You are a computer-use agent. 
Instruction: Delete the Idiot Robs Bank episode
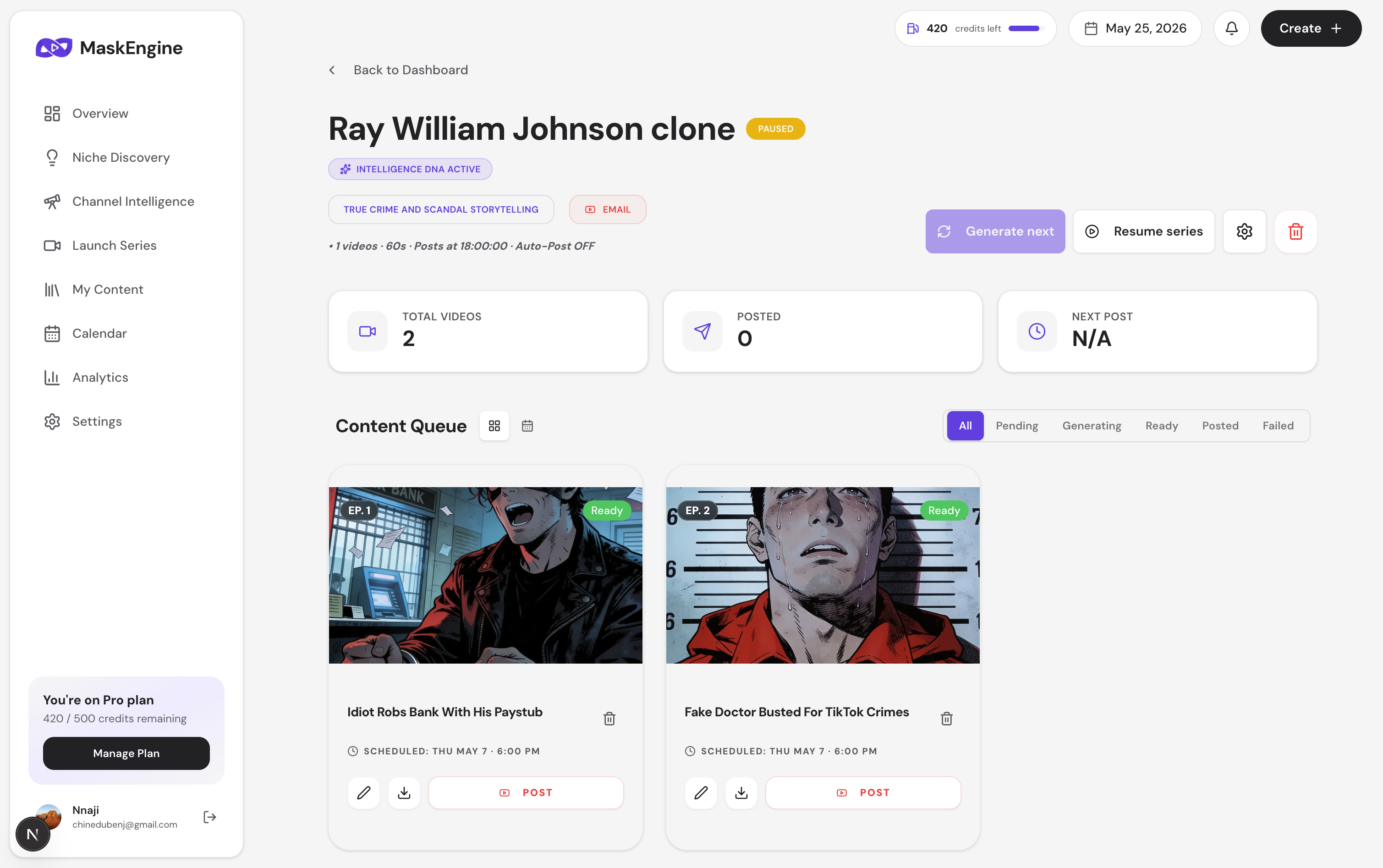pos(609,718)
